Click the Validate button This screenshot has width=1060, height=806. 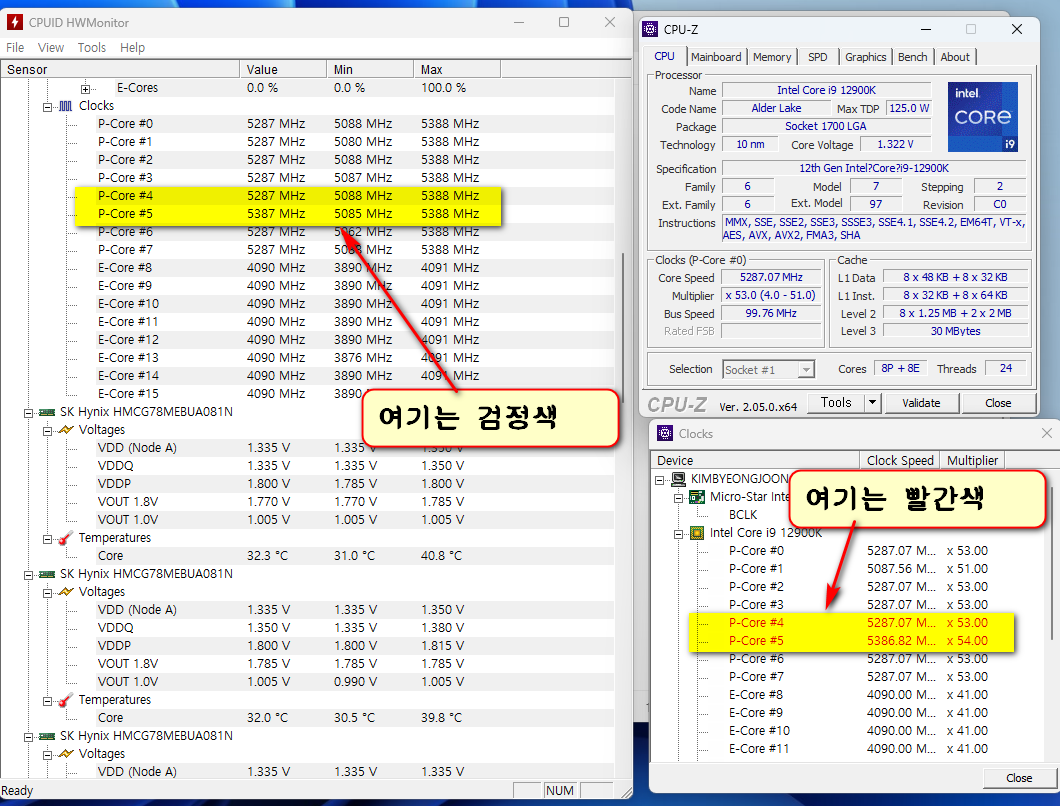click(x=921, y=403)
